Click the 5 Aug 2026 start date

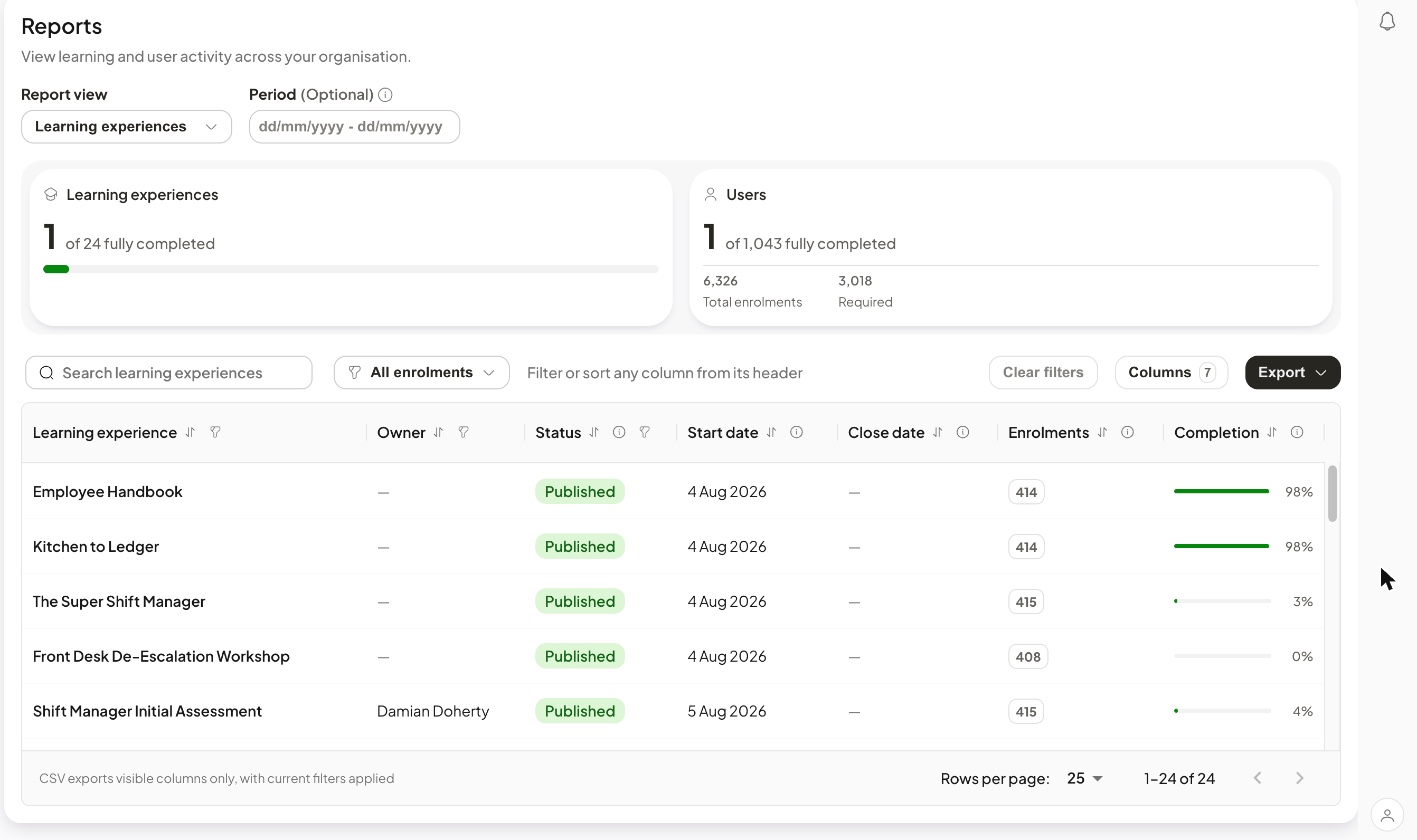pos(727,712)
